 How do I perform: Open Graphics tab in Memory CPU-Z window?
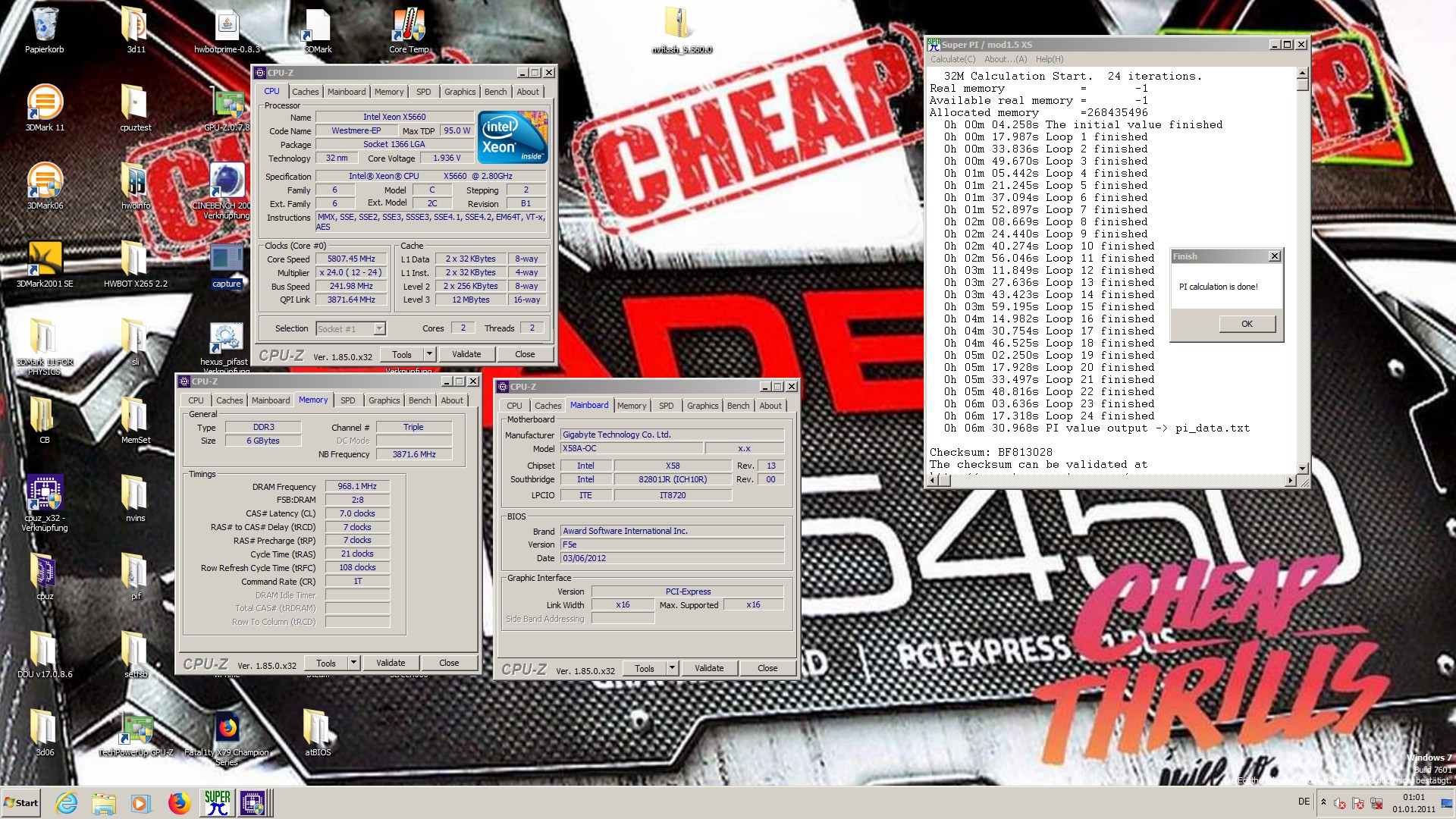coord(384,400)
